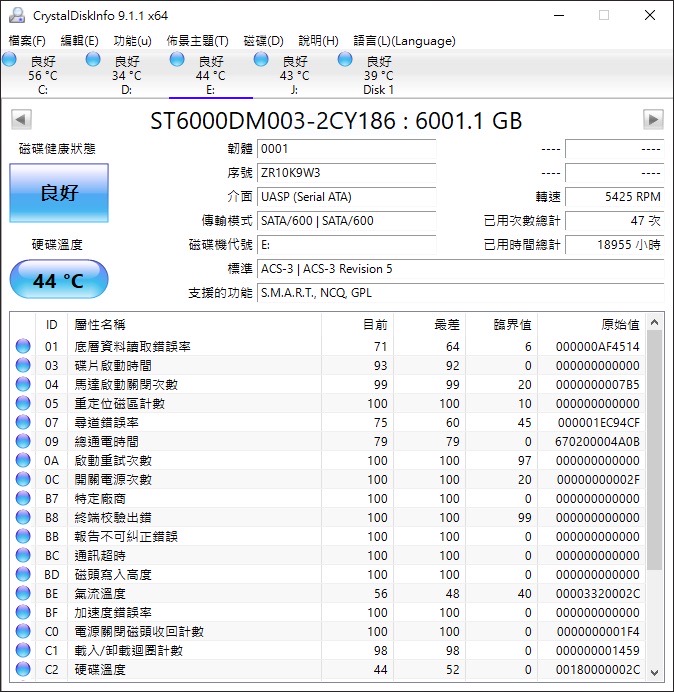Screen dimensions: 674x692
Task: Click status orb for attribute 09
Action: pyautogui.click(x=23, y=441)
